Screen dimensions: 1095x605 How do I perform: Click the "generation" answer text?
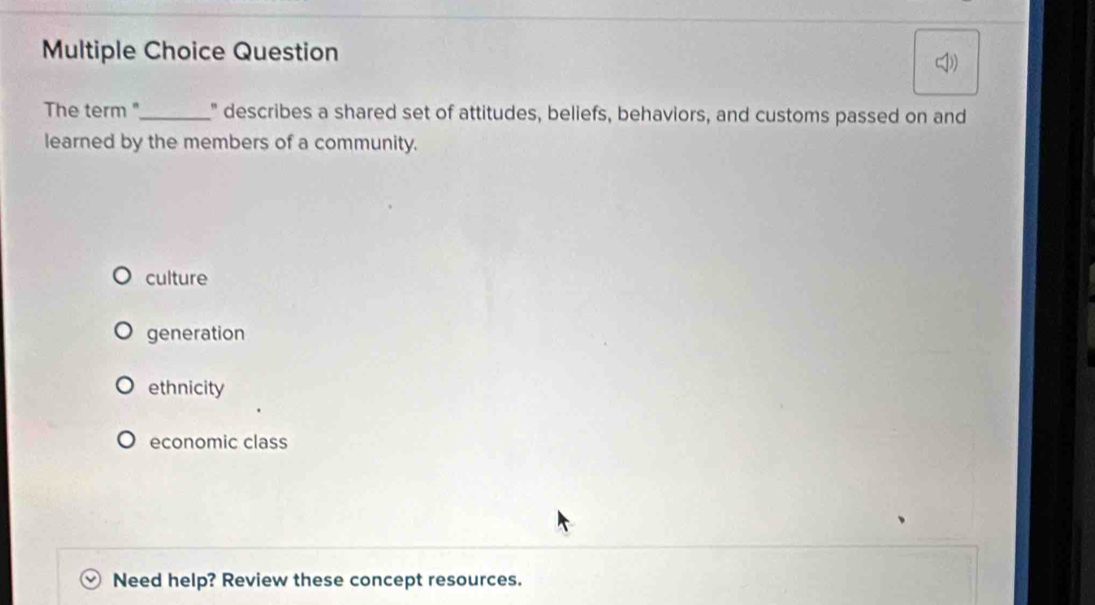tap(196, 333)
